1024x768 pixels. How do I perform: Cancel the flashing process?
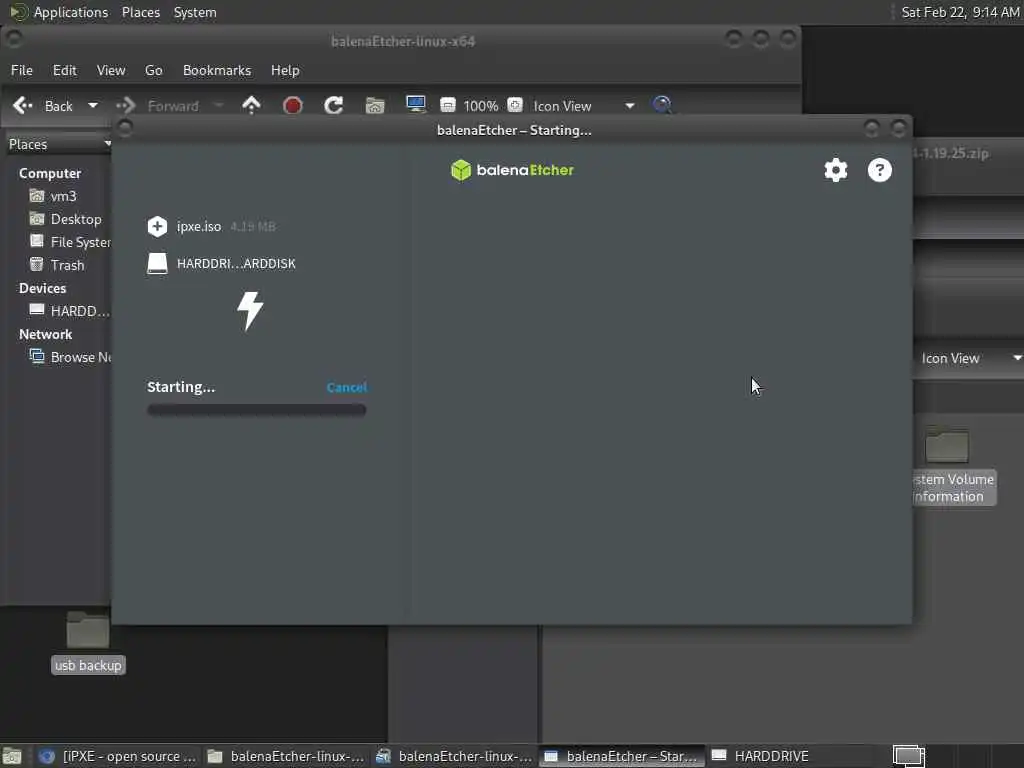click(x=347, y=387)
